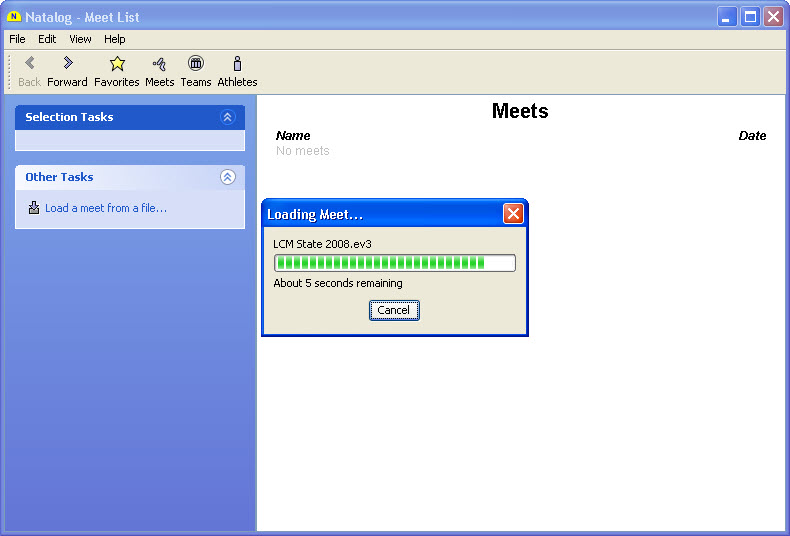Open the View menu
The image size is (790, 536).
80,39
